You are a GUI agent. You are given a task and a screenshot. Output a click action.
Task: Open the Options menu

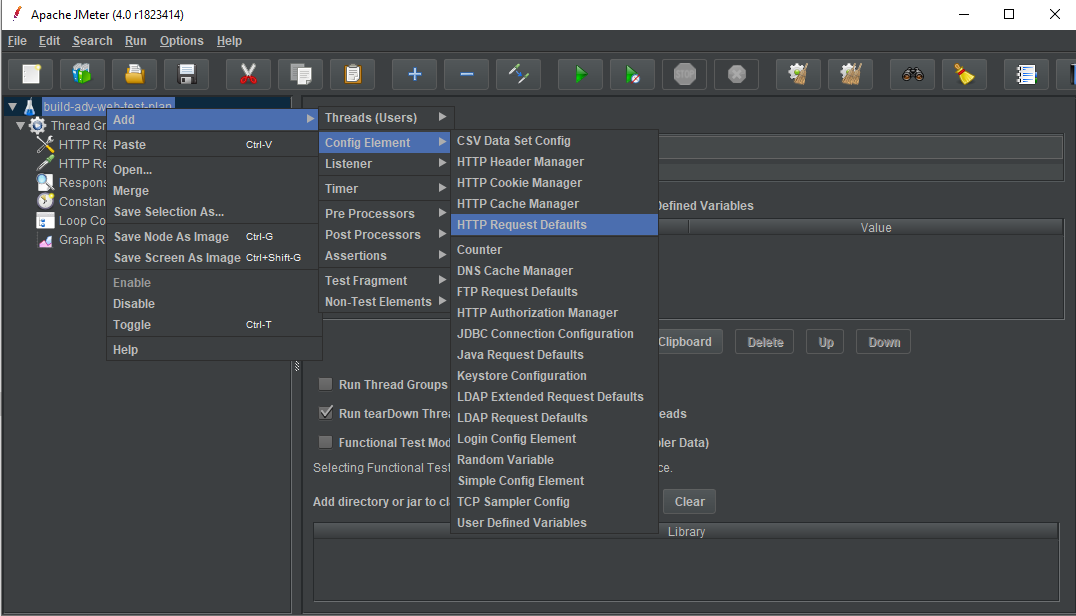pos(181,40)
